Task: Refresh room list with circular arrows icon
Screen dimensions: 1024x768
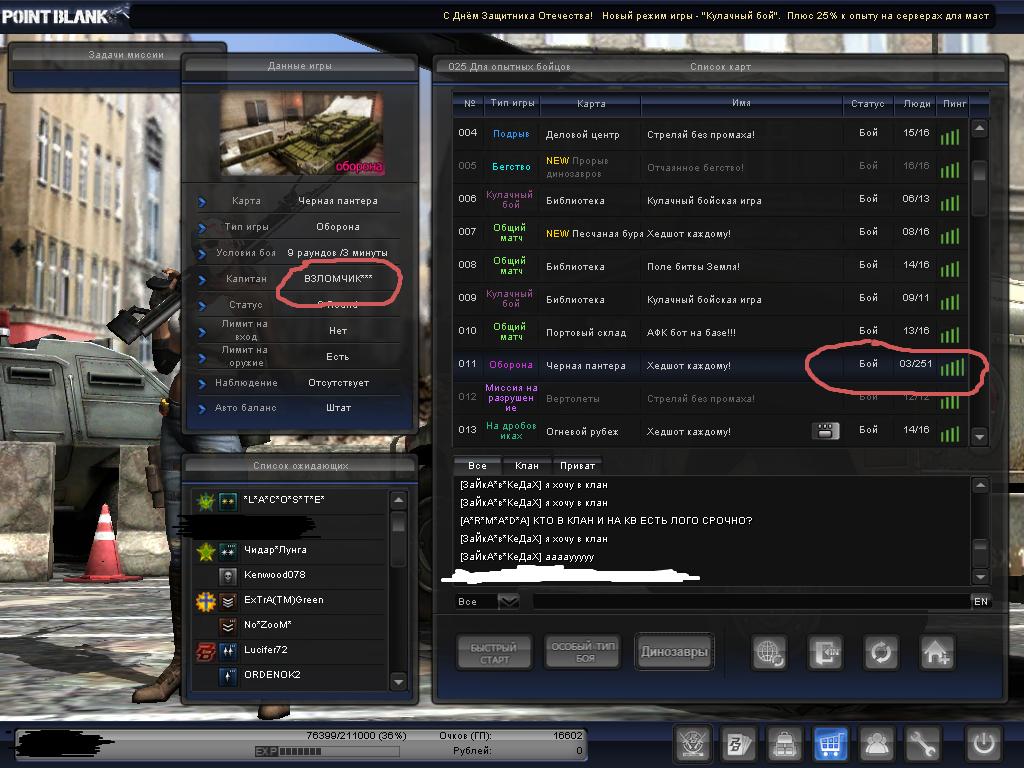Action: (x=881, y=652)
